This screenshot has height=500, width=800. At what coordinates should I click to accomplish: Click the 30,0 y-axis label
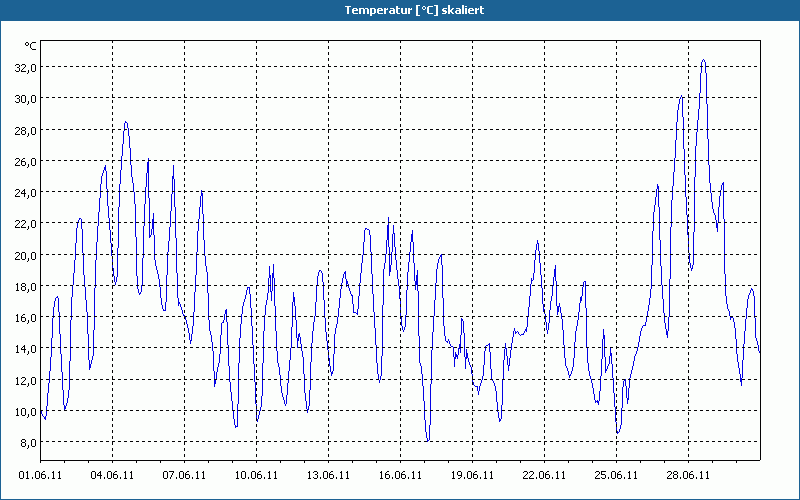[26, 98]
